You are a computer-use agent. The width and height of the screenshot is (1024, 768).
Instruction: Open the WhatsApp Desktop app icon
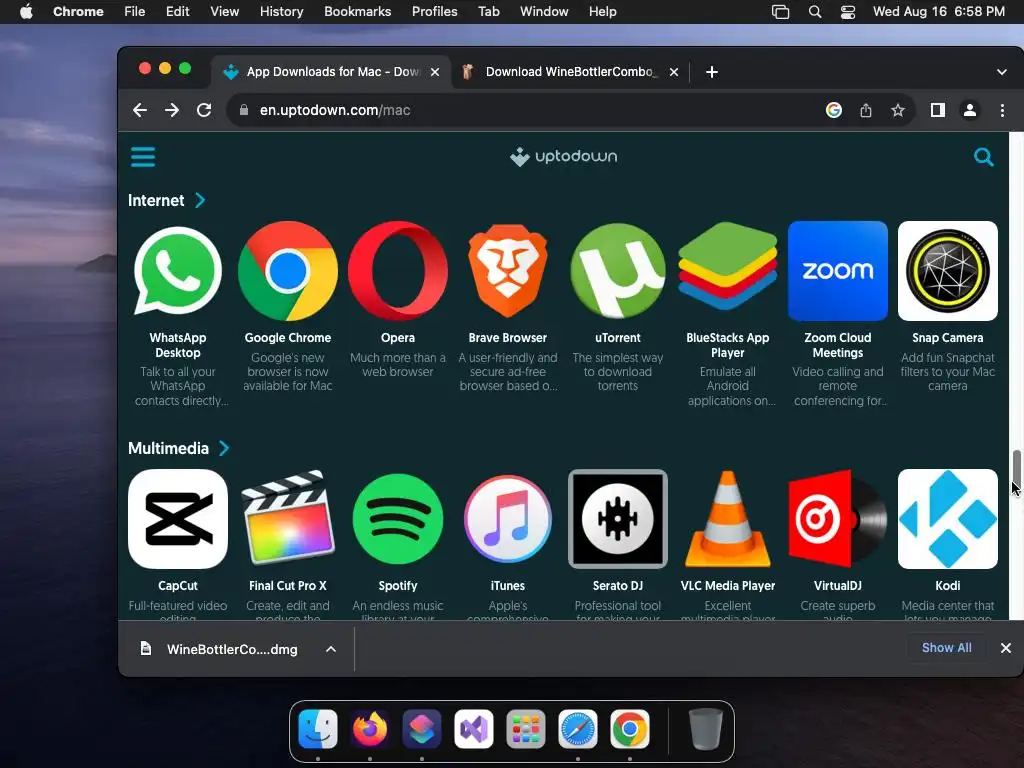(178, 271)
